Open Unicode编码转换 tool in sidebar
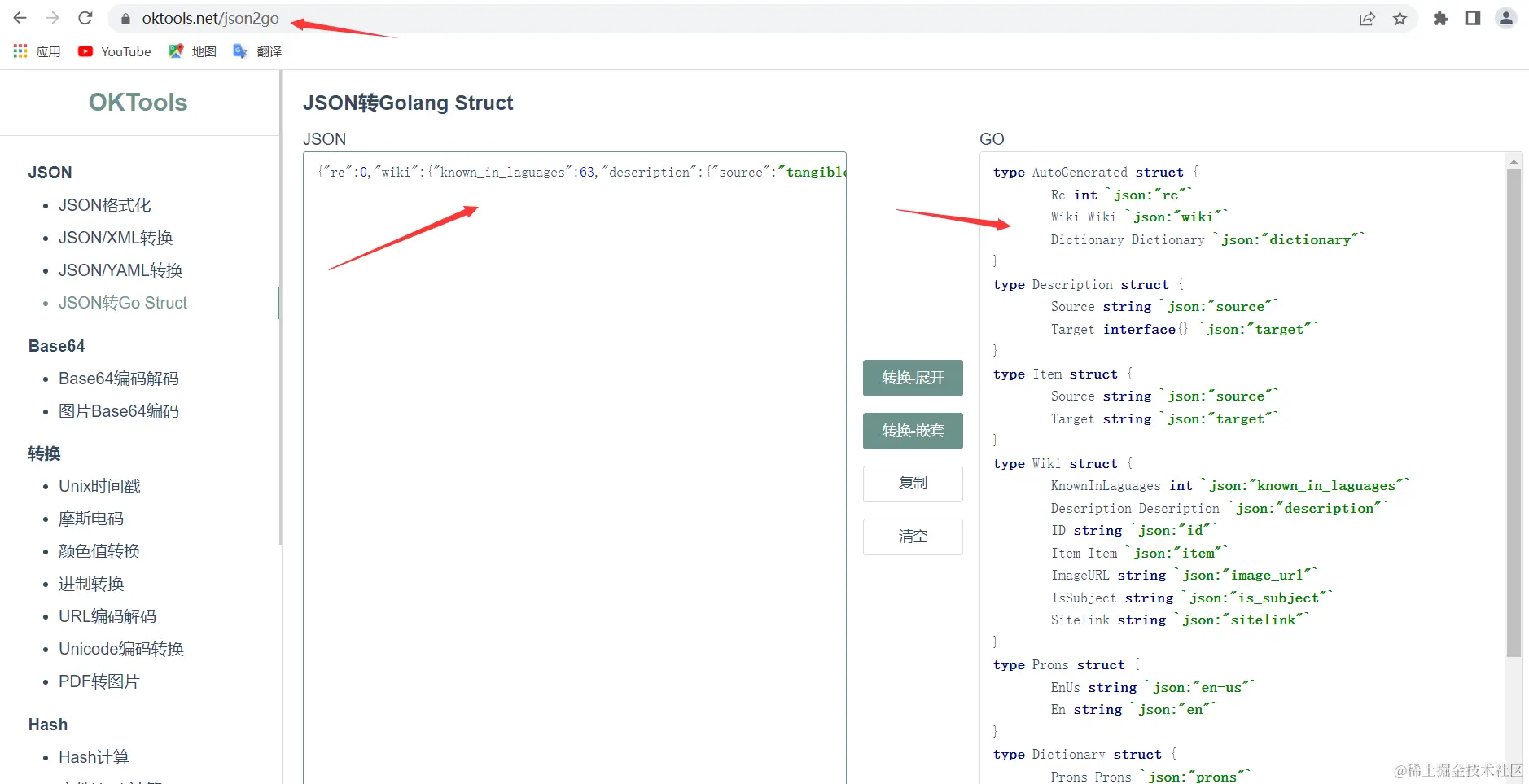 click(121, 649)
